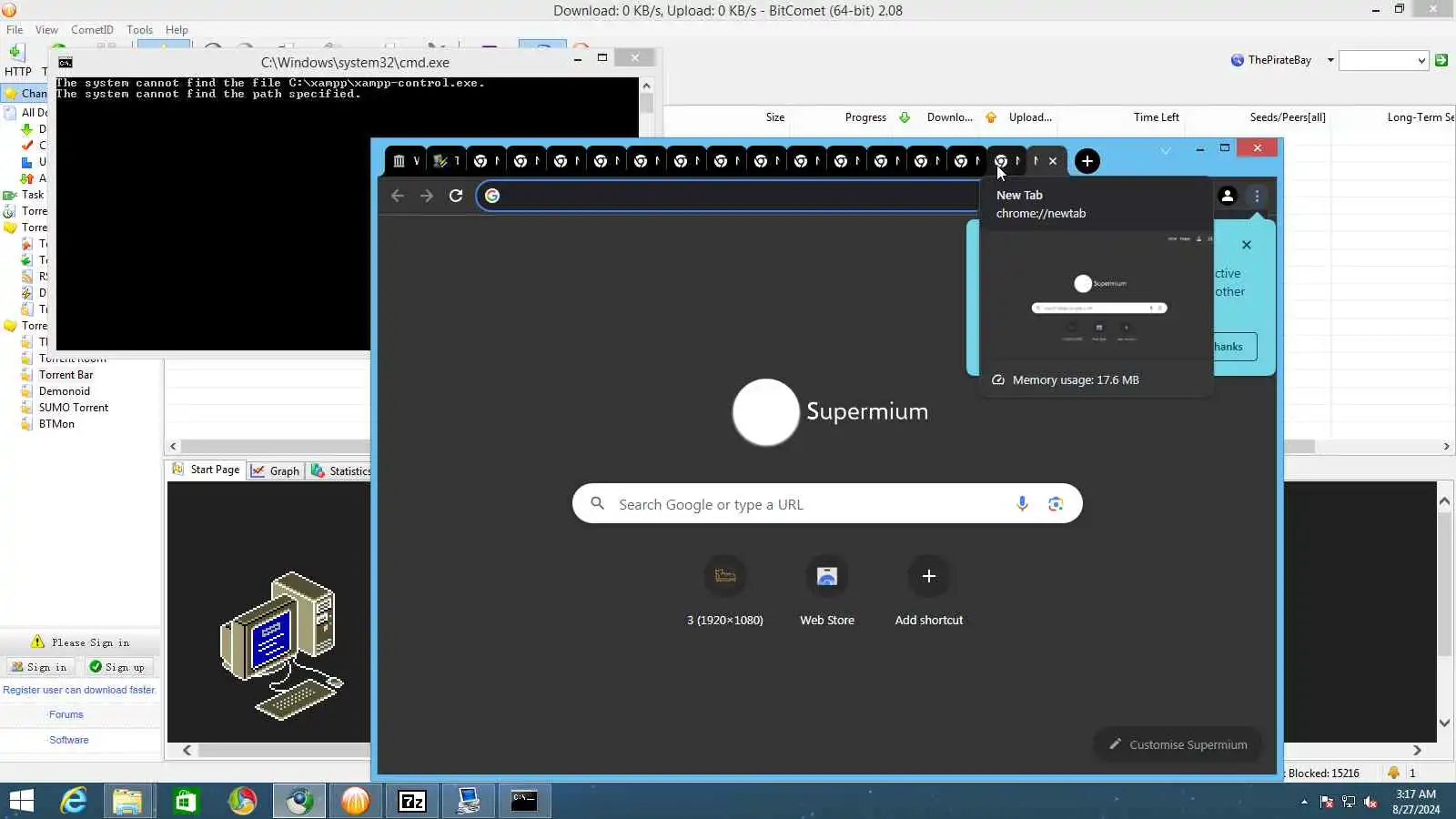Switch to the first browser tab with museum icon
The height and width of the screenshot is (819, 1456).
[407, 161]
